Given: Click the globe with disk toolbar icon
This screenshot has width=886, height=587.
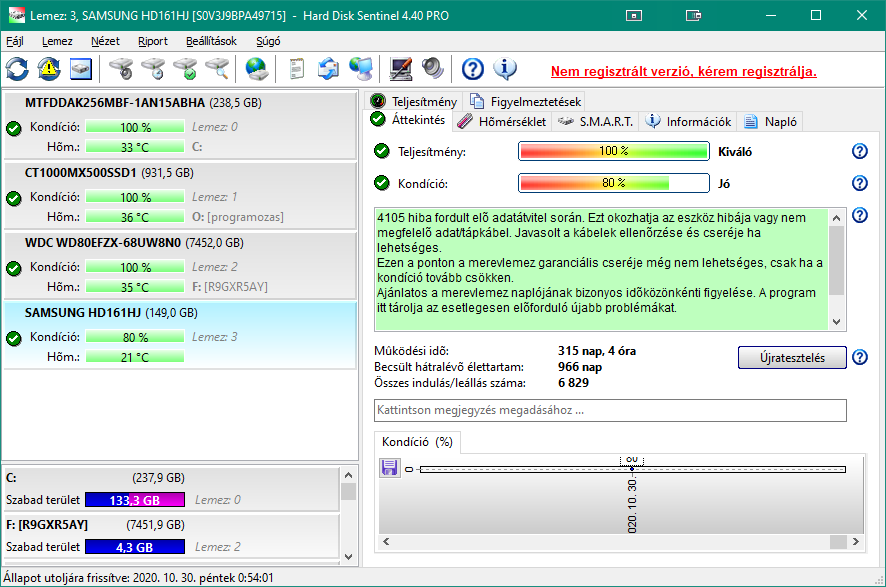Looking at the screenshot, I should click(x=257, y=69).
